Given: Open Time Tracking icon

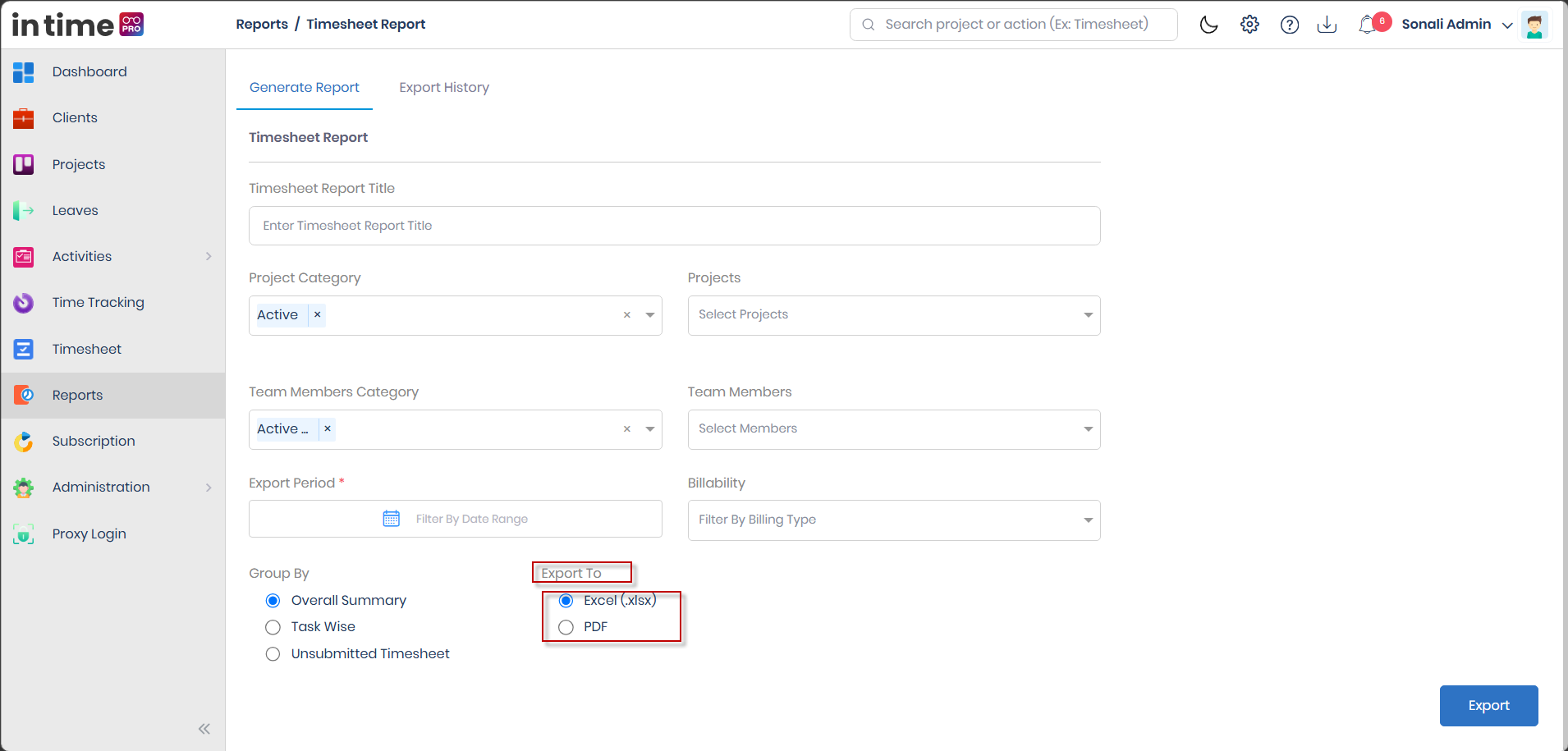Looking at the screenshot, I should click(23, 303).
